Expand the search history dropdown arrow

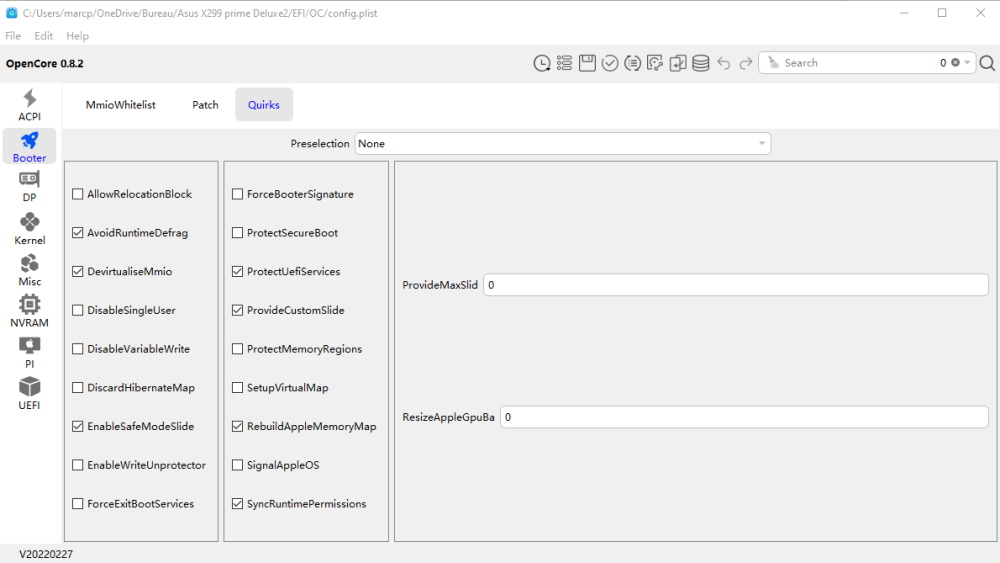[967, 62]
